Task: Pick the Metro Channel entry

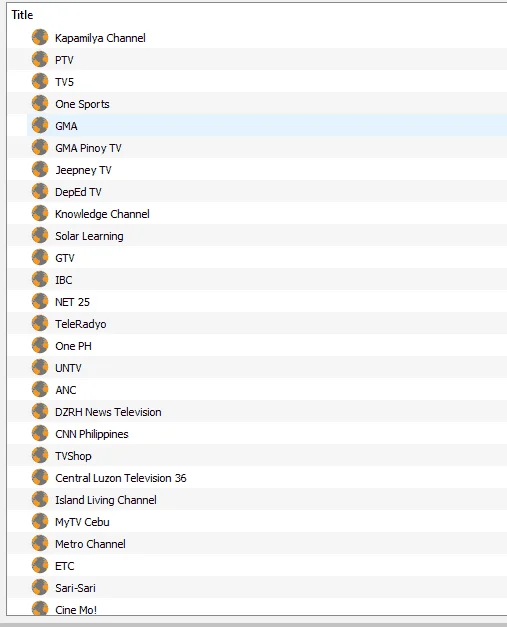Action: point(90,544)
